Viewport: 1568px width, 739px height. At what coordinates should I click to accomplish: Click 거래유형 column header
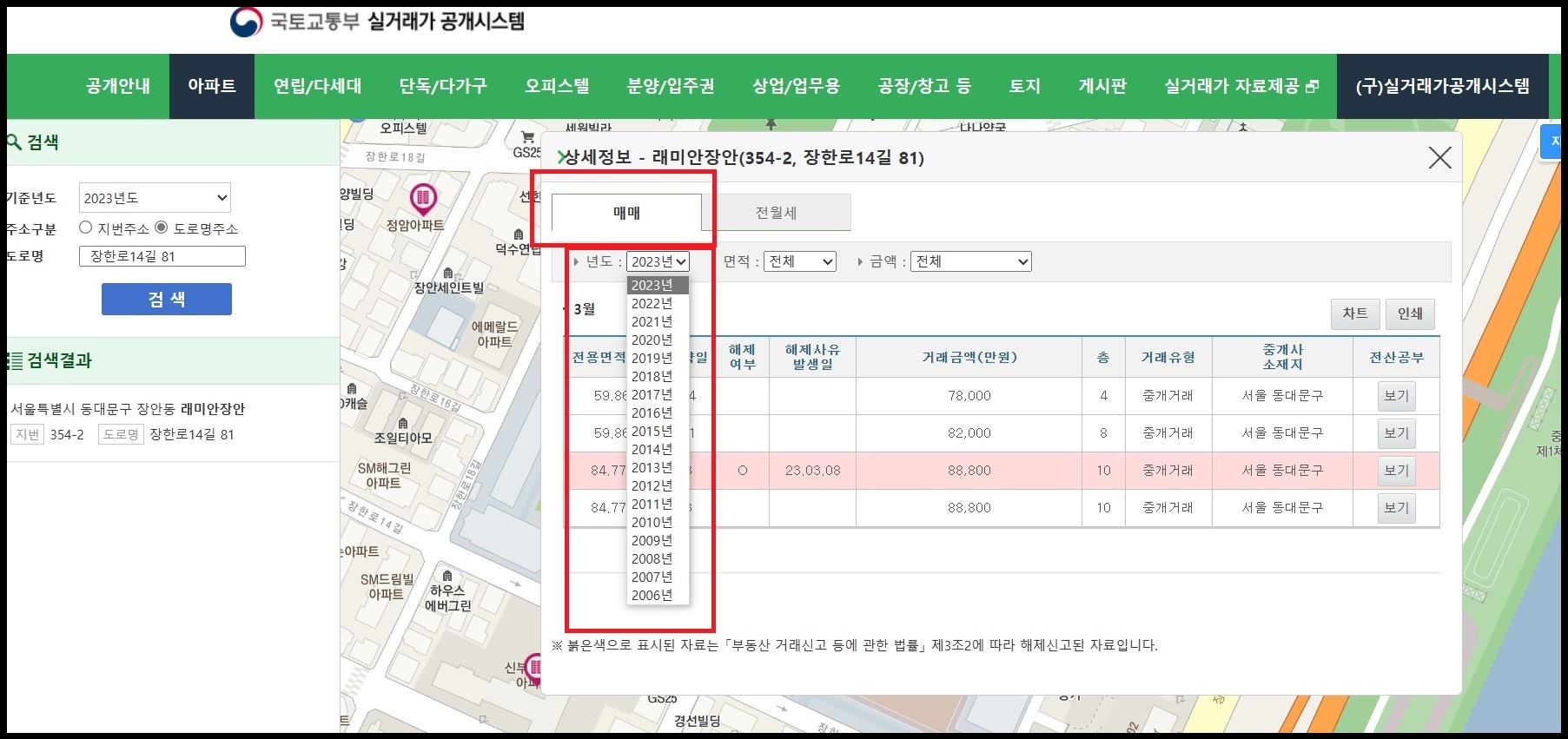pyautogui.click(x=1168, y=357)
